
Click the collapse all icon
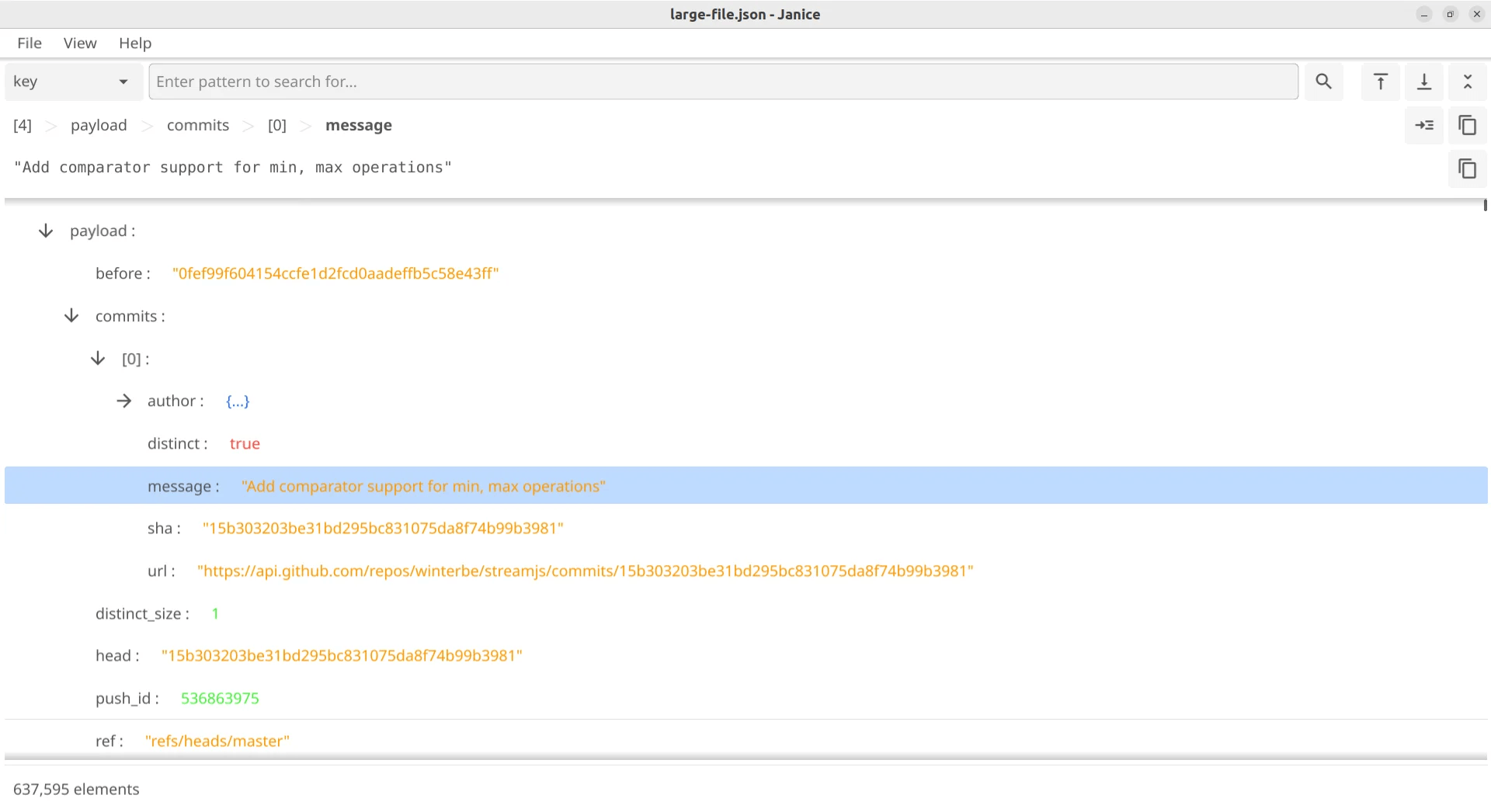(1467, 82)
